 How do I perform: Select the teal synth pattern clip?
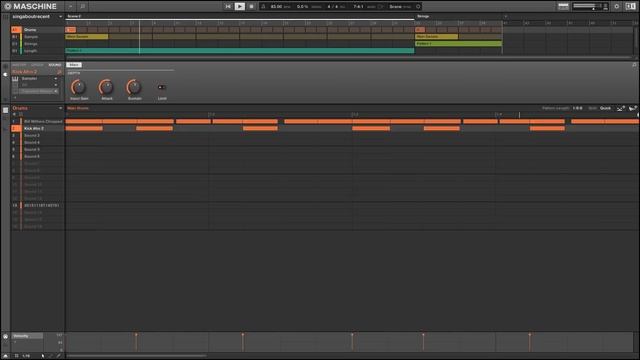click(x=240, y=51)
